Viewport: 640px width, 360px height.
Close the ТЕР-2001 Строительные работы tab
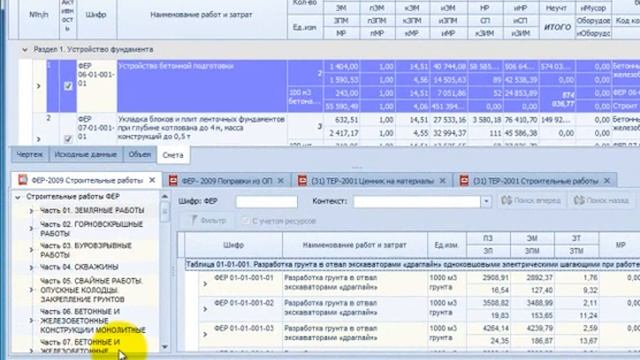coord(607,180)
